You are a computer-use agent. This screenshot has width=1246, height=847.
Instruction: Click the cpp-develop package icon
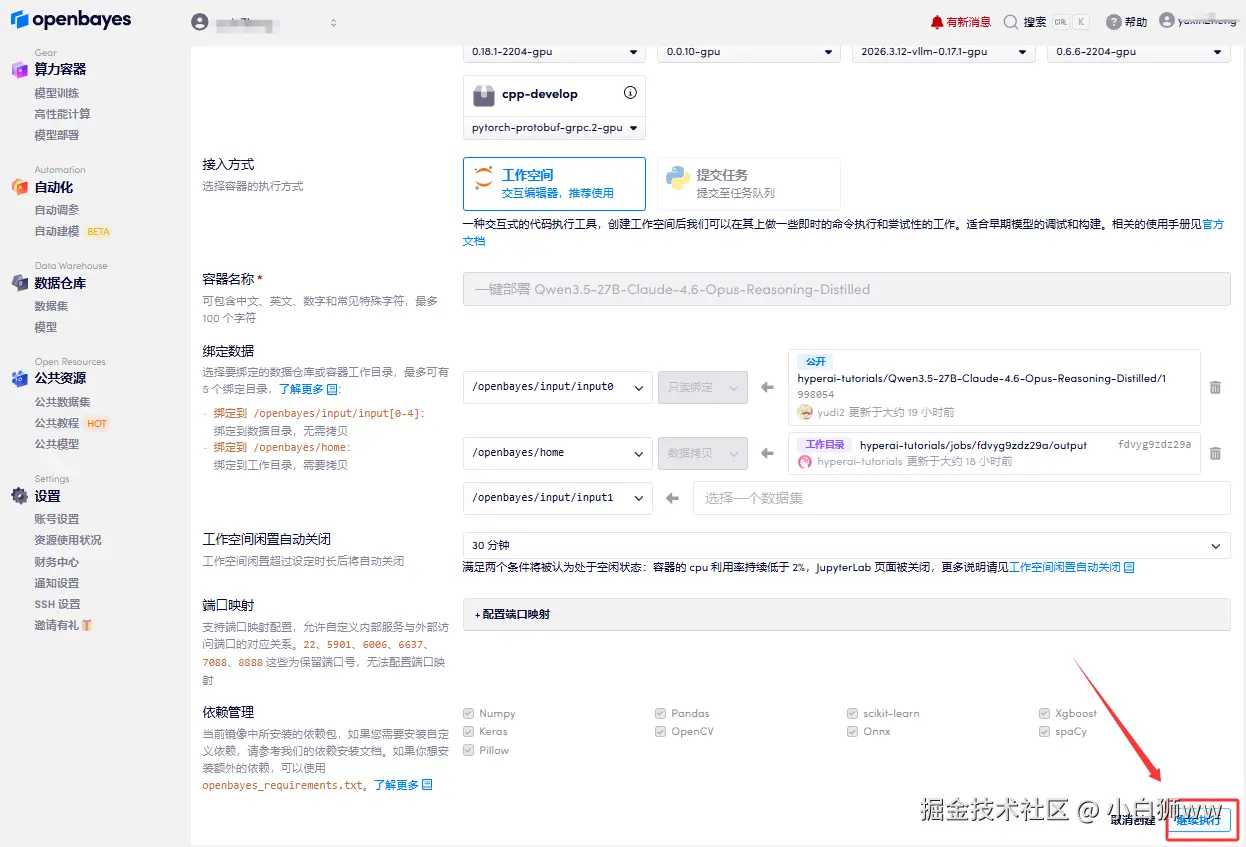pyautogui.click(x=484, y=95)
